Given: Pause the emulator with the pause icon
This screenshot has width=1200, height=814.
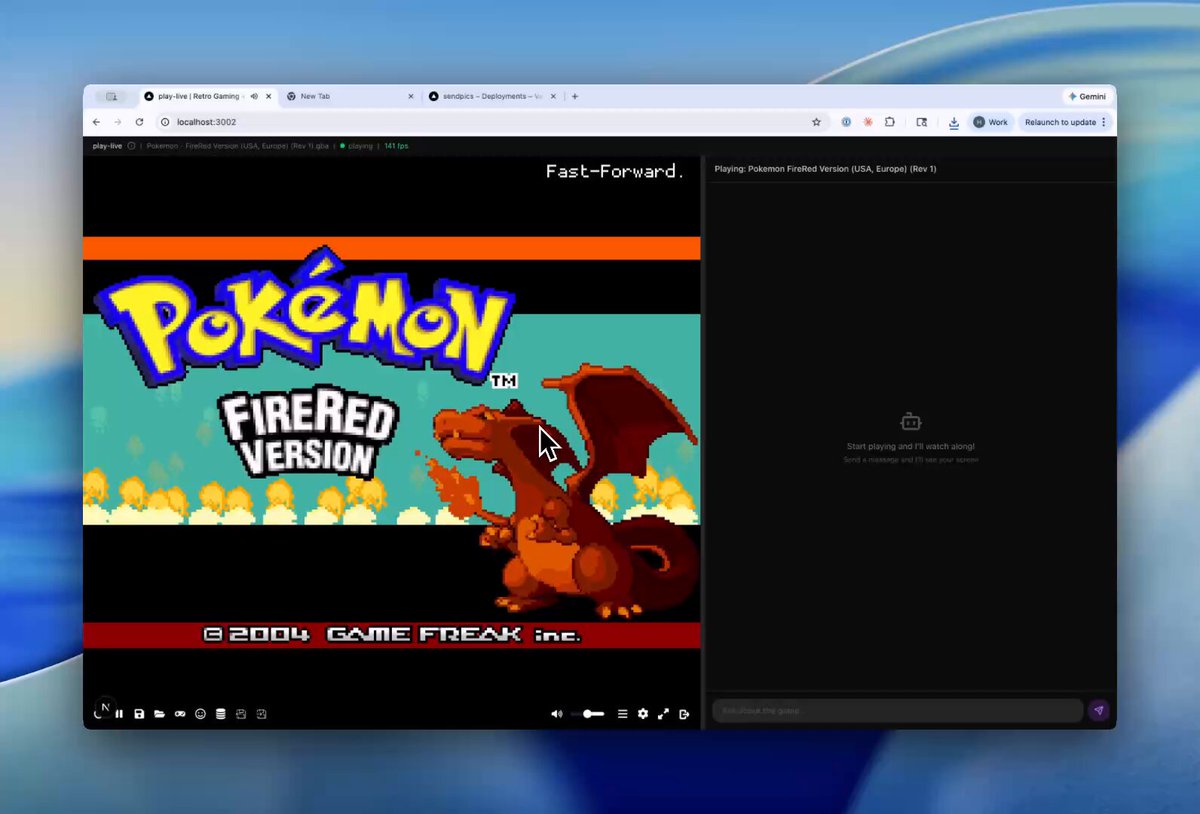Looking at the screenshot, I should (119, 714).
